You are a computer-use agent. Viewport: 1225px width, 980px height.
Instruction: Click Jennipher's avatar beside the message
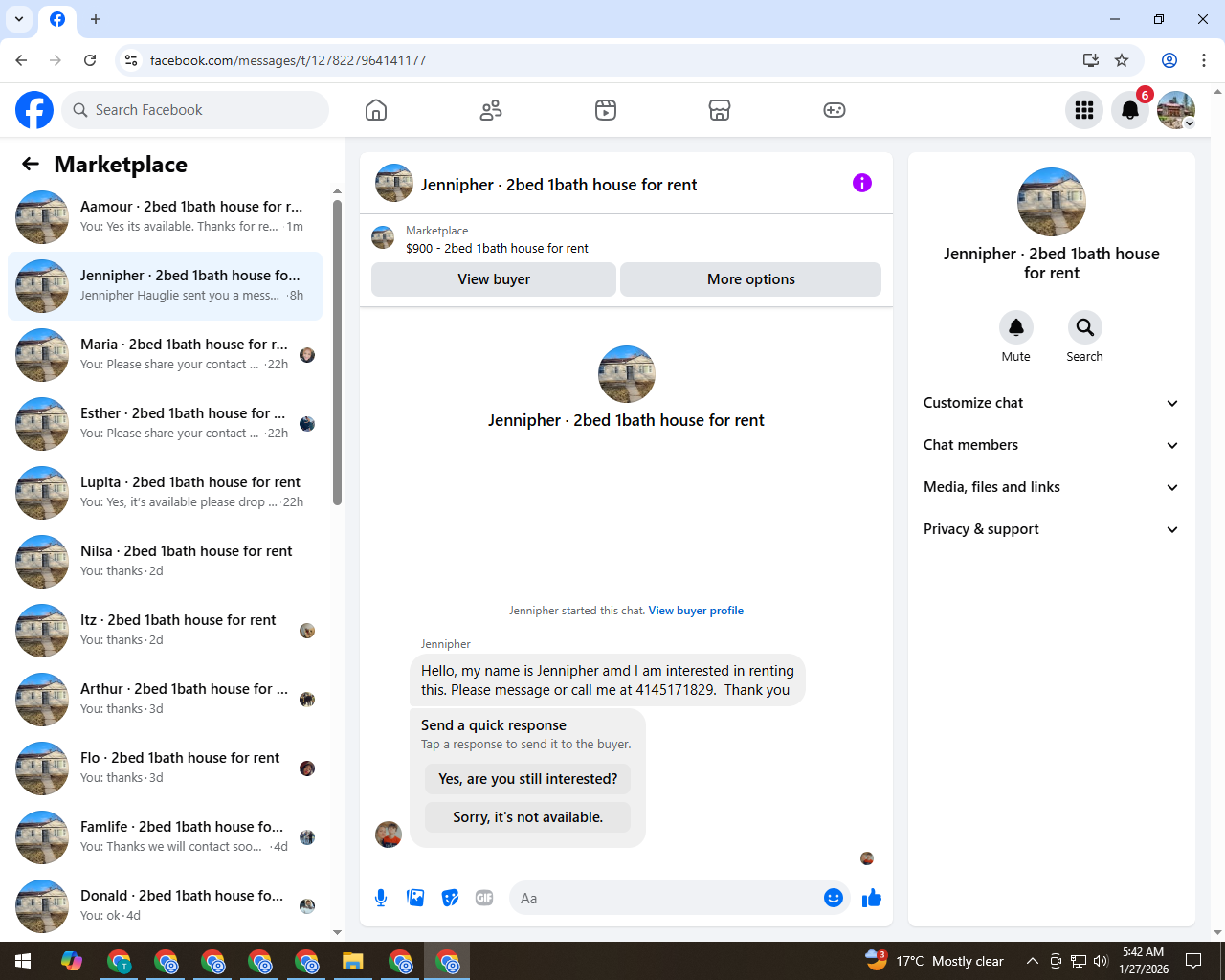point(388,835)
